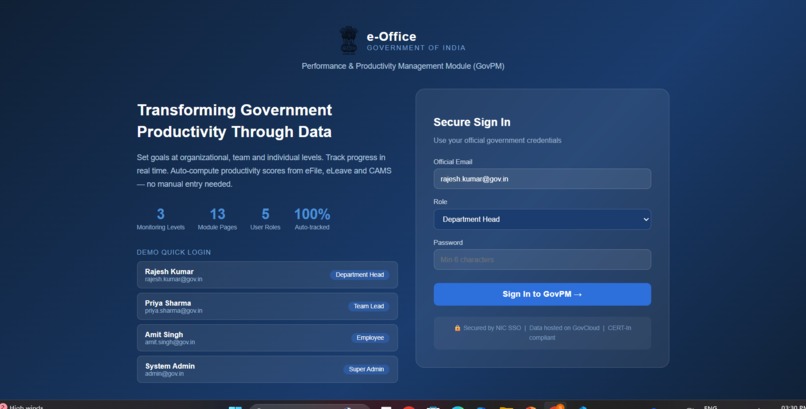Click the 5 User Roles stat
Viewport: 806px width, 409px height.
point(265,218)
